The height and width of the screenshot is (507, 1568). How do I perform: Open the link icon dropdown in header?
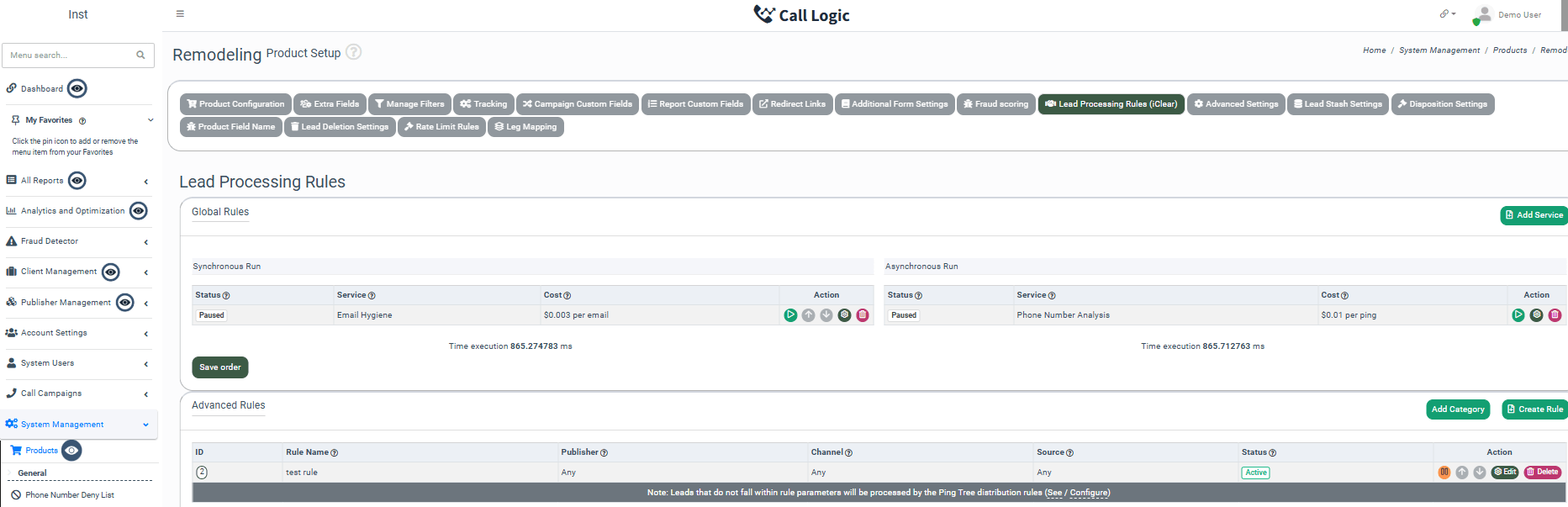[1447, 14]
